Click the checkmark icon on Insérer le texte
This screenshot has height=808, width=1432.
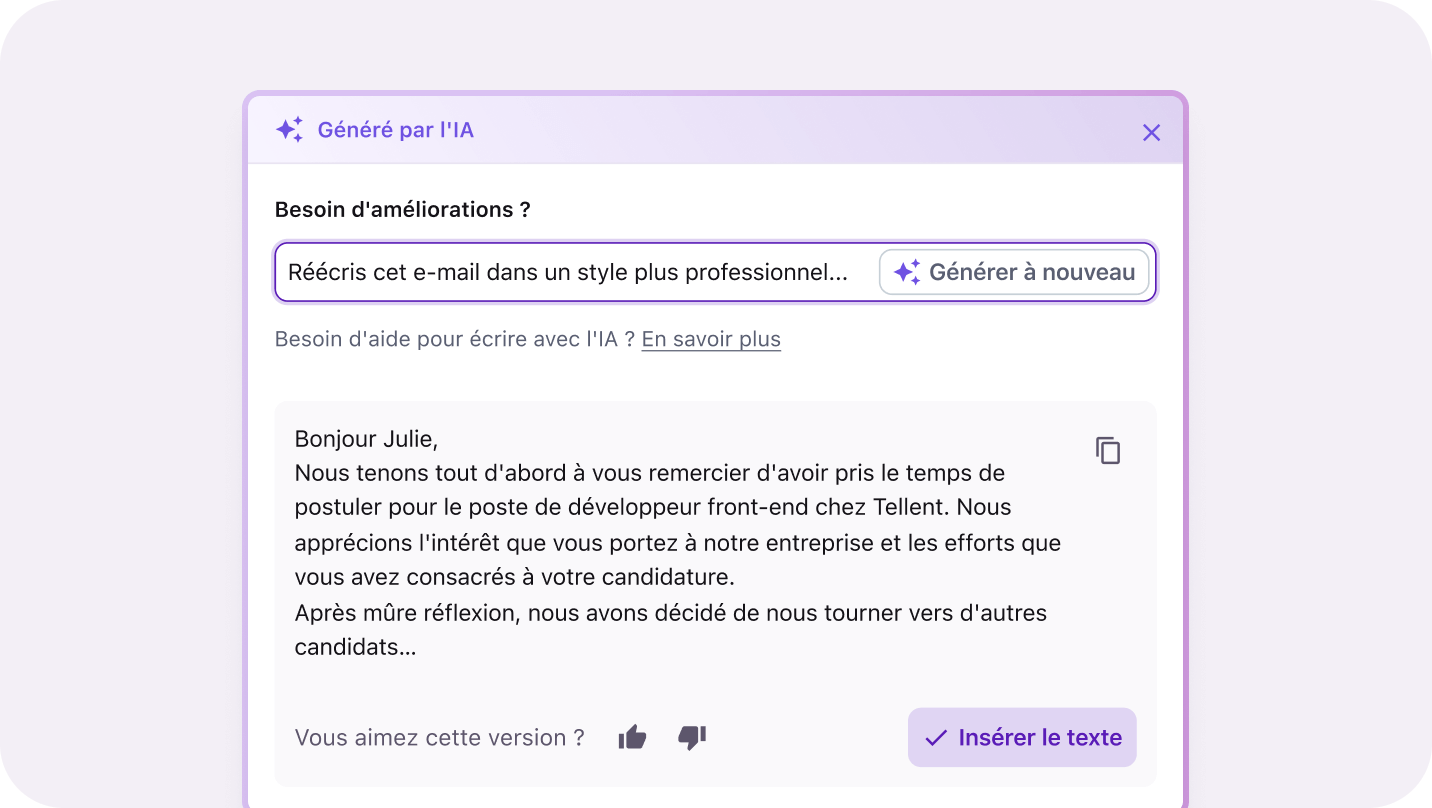[934, 737]
